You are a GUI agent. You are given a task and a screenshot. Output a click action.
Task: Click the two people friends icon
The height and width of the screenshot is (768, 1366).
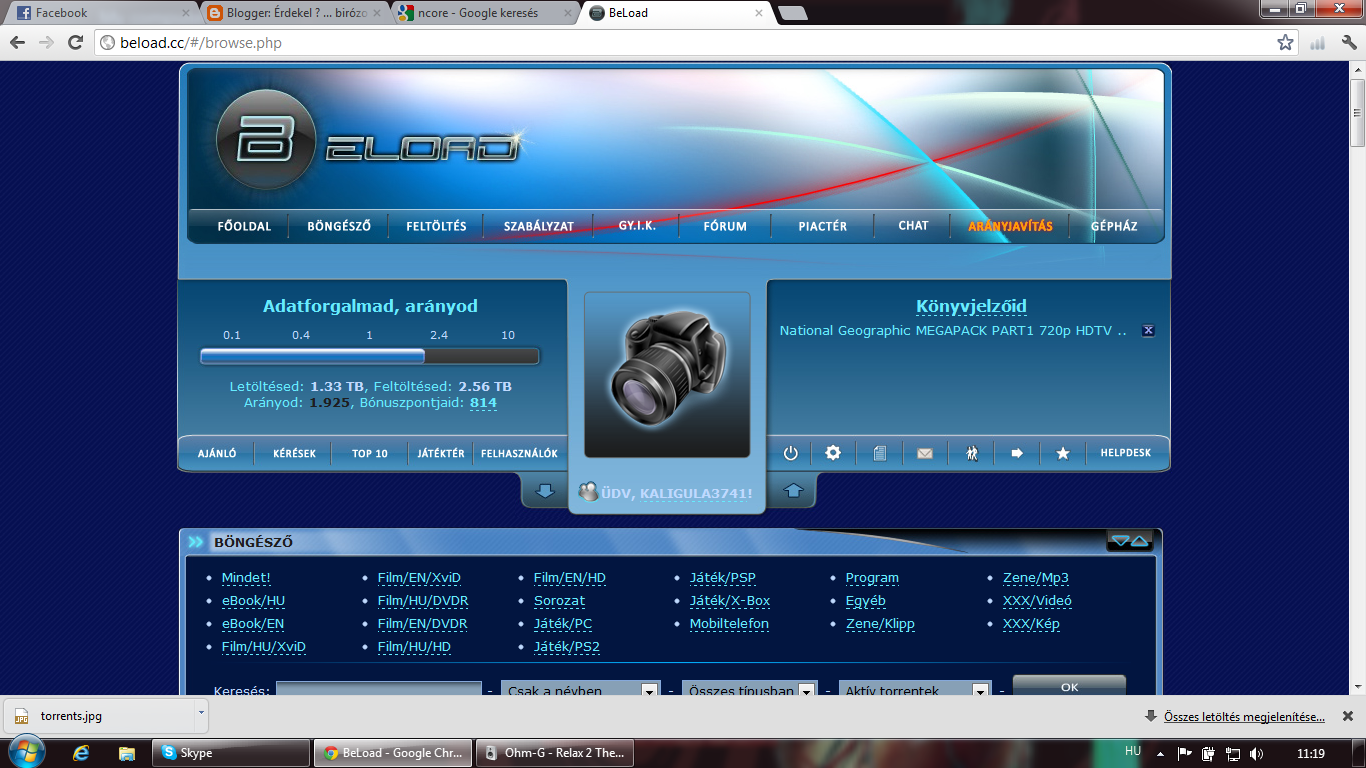(x=972, y=453)
